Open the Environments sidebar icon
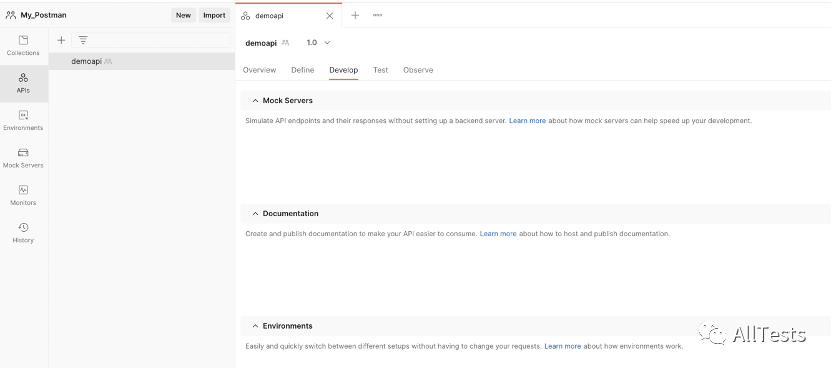Viewport: 832px width, 368px height. (x=23, y=120)
